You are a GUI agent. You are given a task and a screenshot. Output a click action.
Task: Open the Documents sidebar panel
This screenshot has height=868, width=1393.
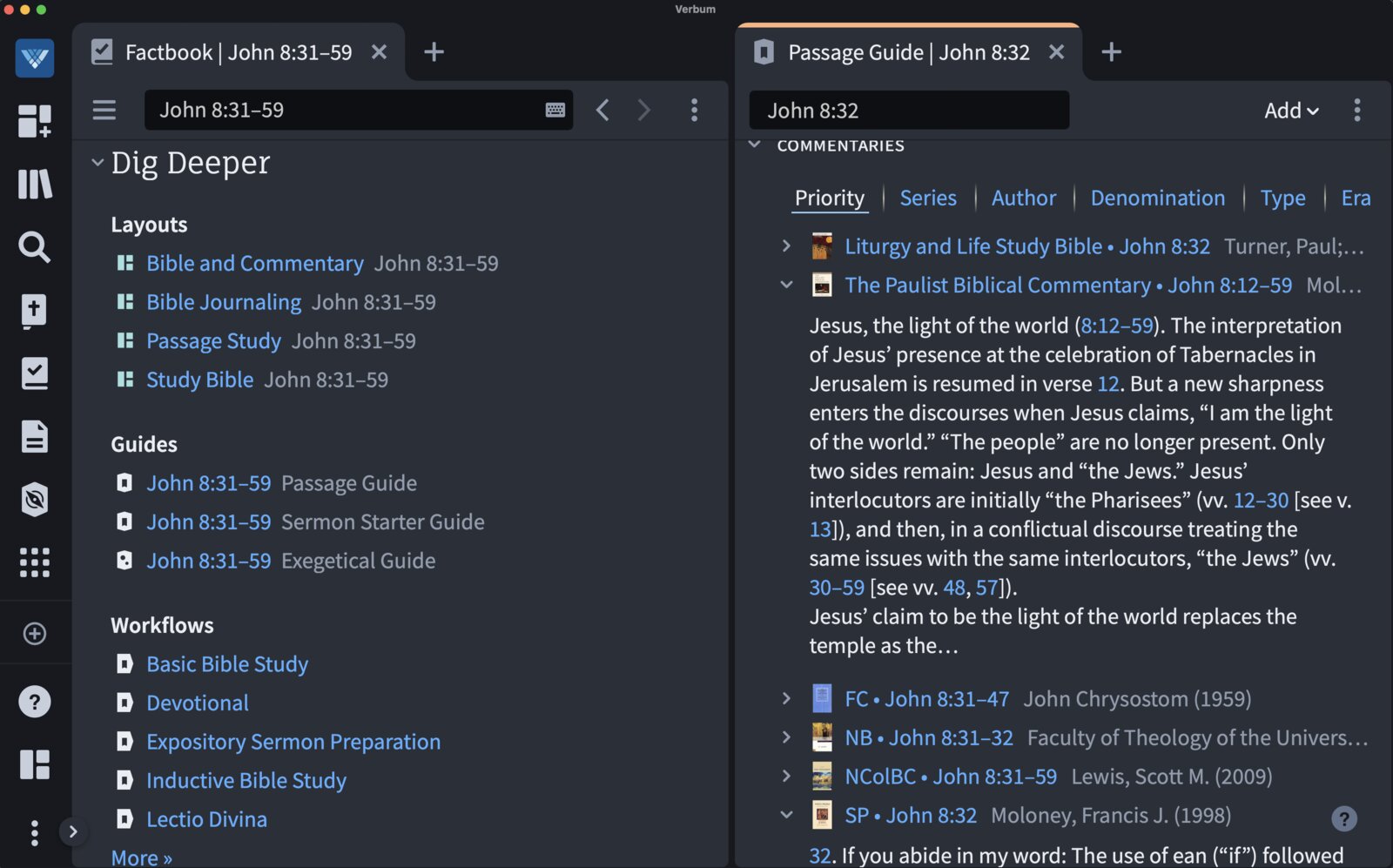point(34,436)
